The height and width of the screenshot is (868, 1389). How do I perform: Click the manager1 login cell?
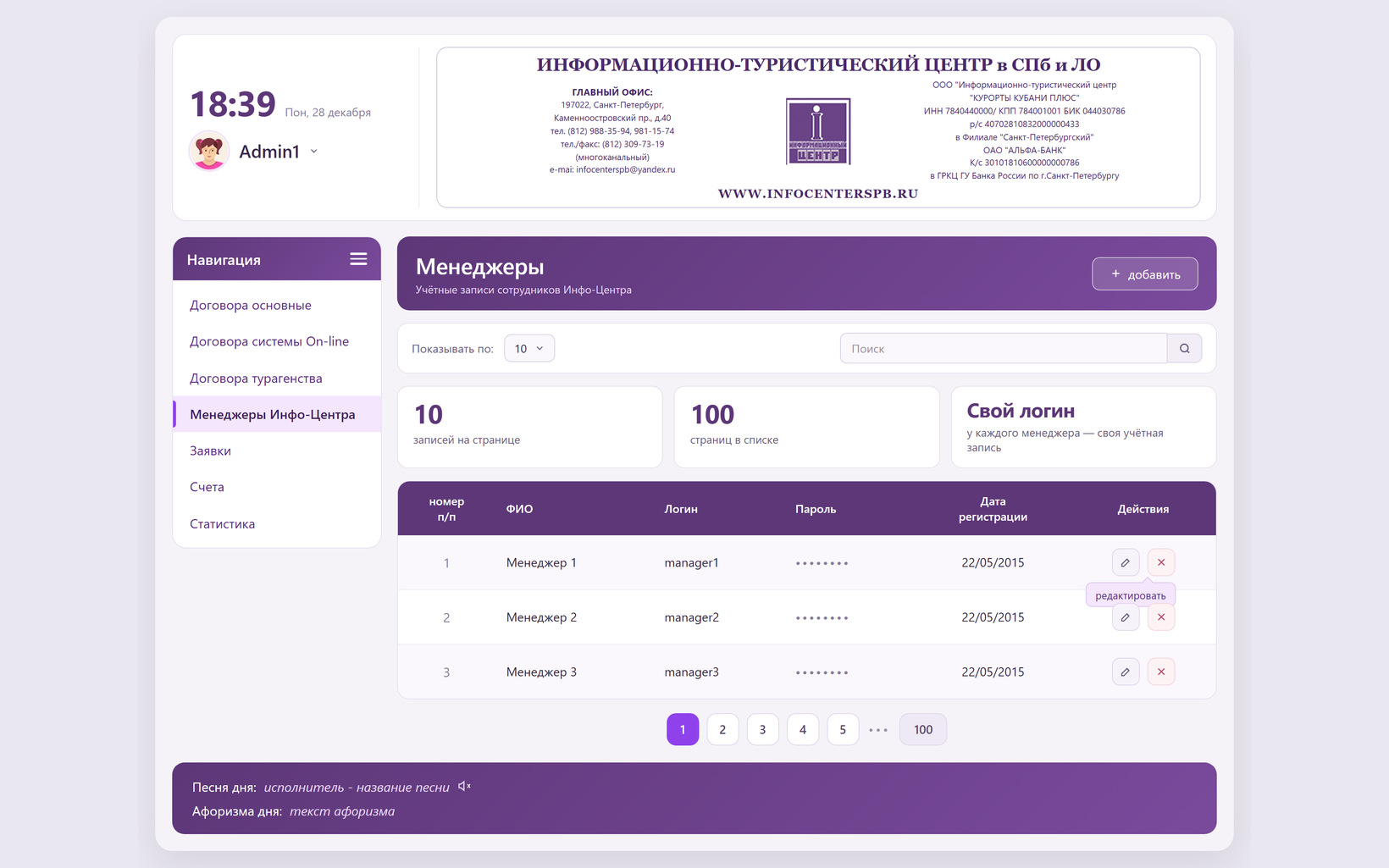coord(691,562)
